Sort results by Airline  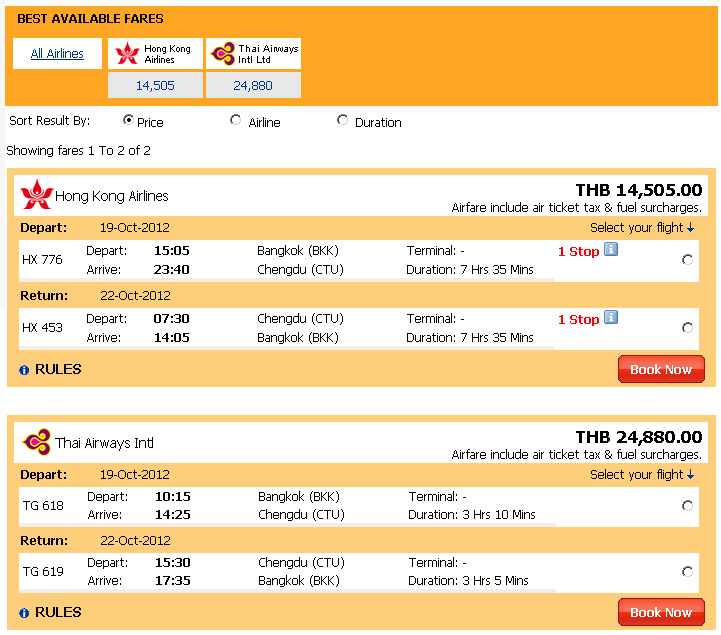(x=235, y=120)
